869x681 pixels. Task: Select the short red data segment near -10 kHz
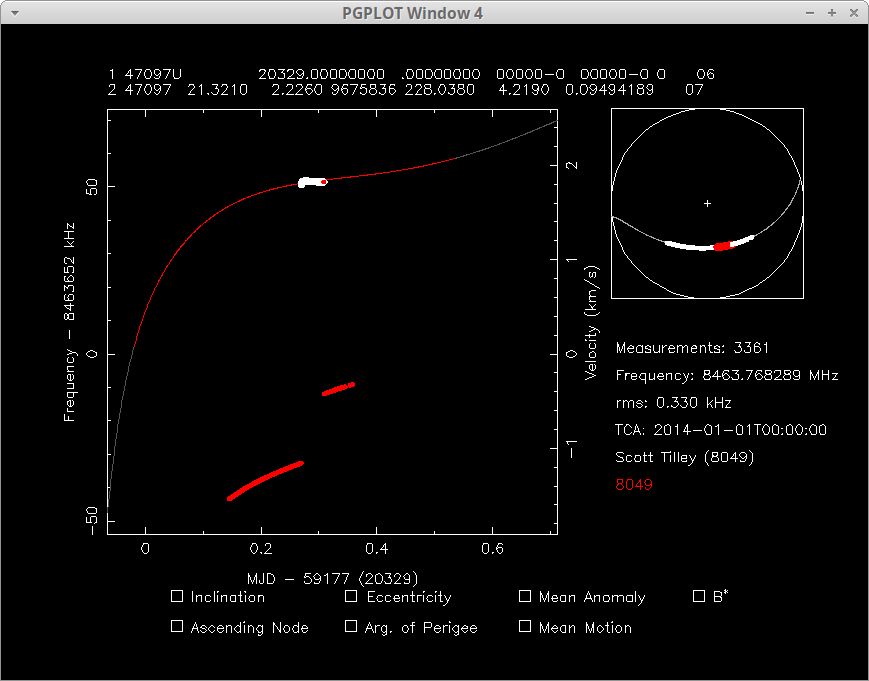338,389
